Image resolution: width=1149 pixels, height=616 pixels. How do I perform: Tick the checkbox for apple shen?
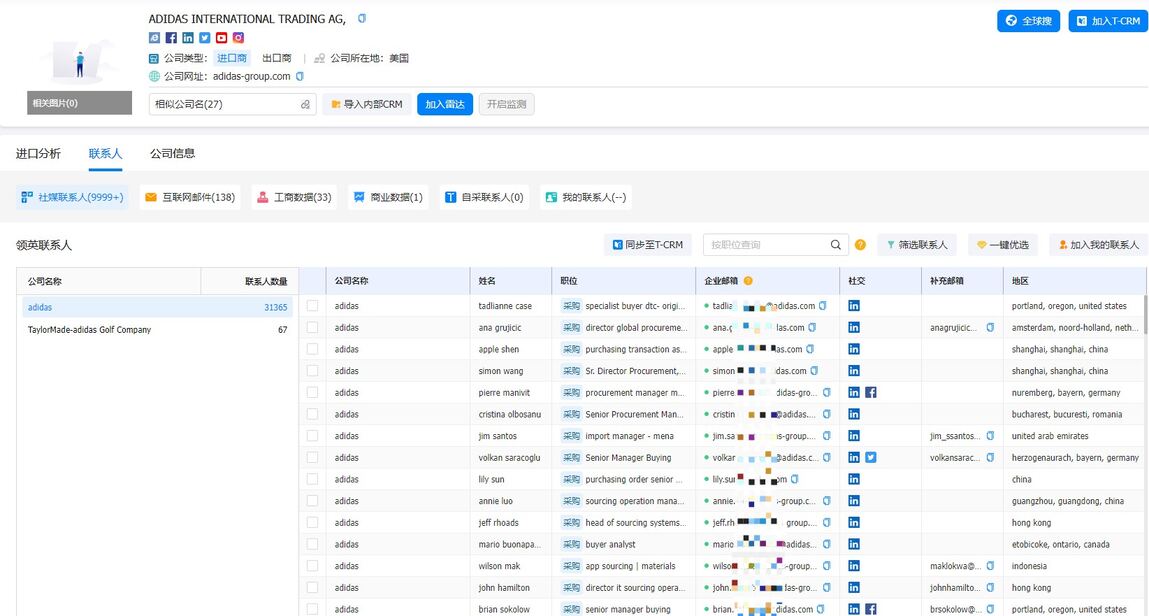[x=312, y=349]
